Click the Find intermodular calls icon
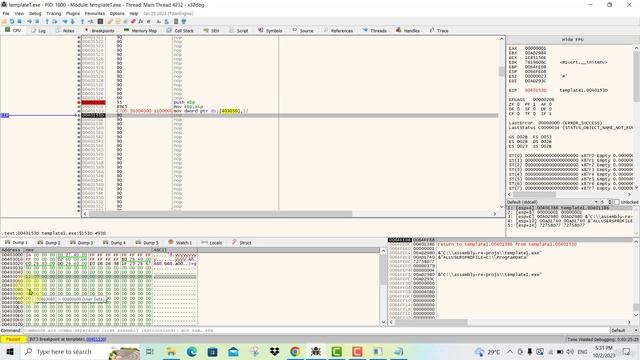This screenshot has height=360, width=640. (167, 21)
